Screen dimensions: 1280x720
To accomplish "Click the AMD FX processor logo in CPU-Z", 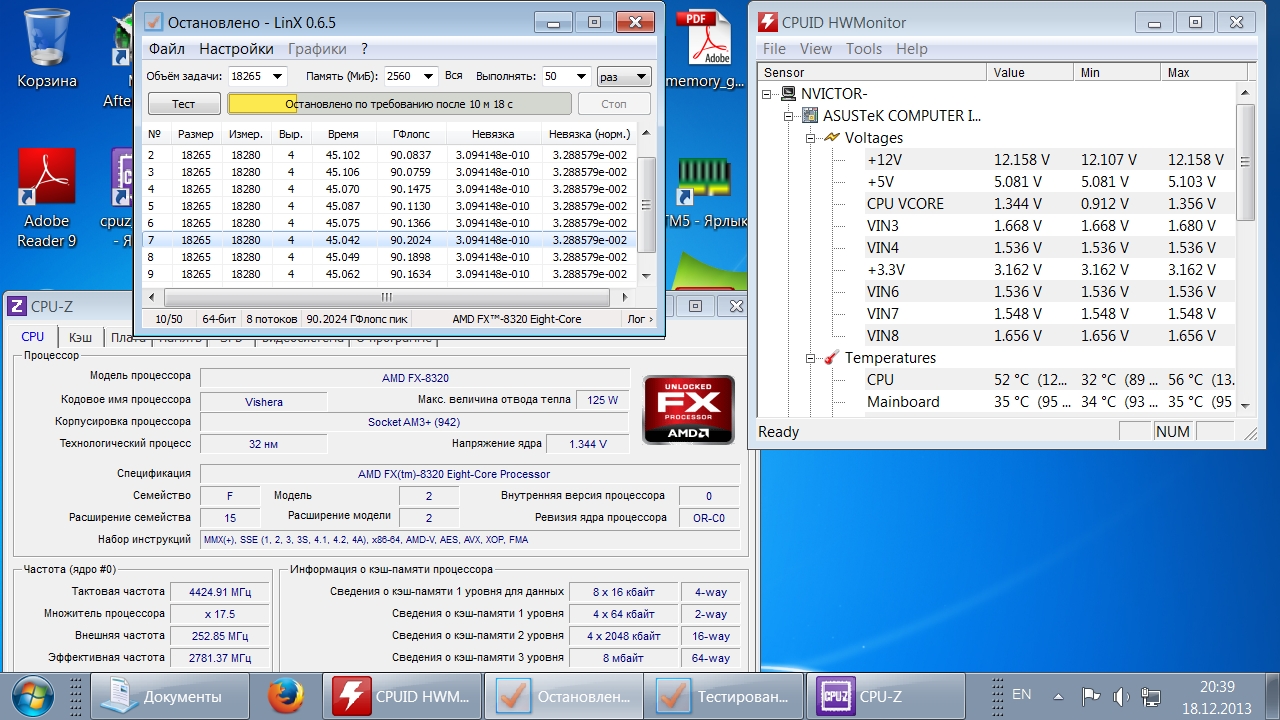I will 688,409.
